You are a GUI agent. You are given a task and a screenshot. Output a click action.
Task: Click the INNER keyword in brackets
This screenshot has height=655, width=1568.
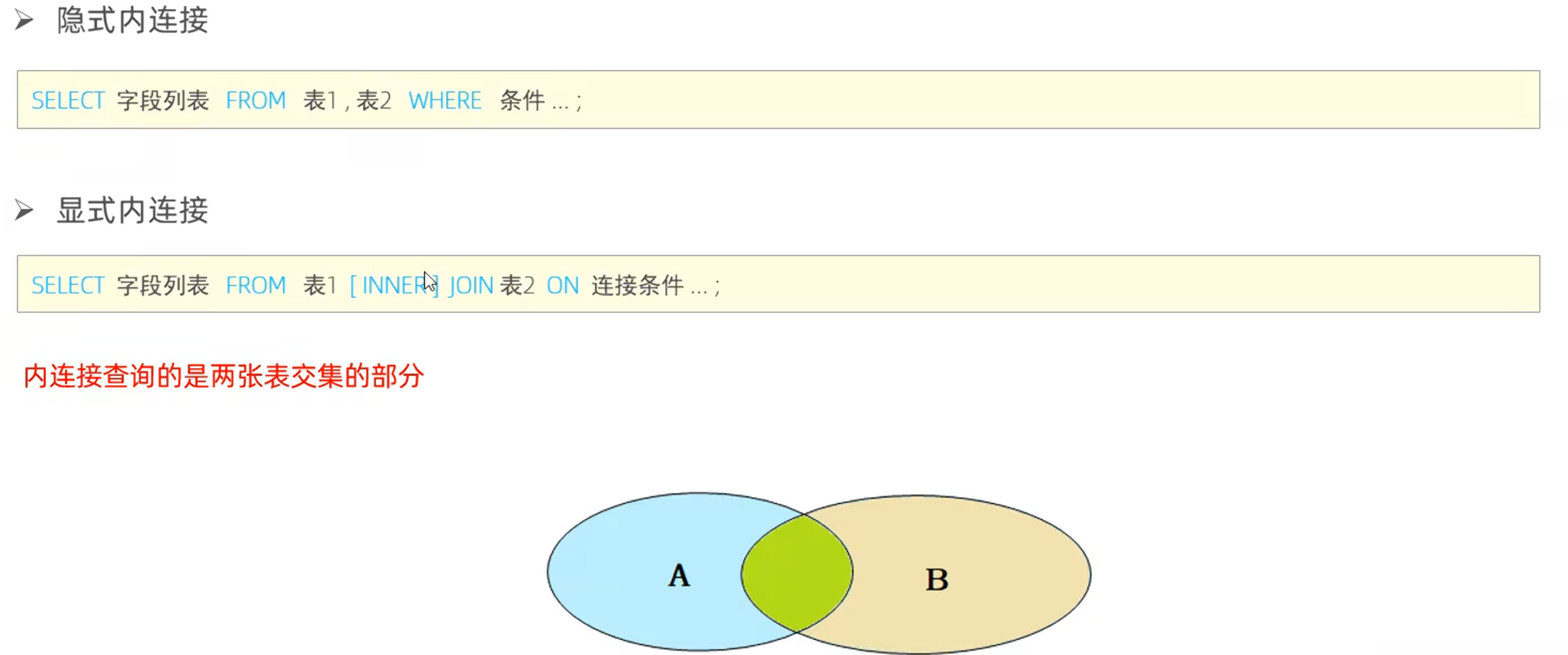click(x=392, y=285)
